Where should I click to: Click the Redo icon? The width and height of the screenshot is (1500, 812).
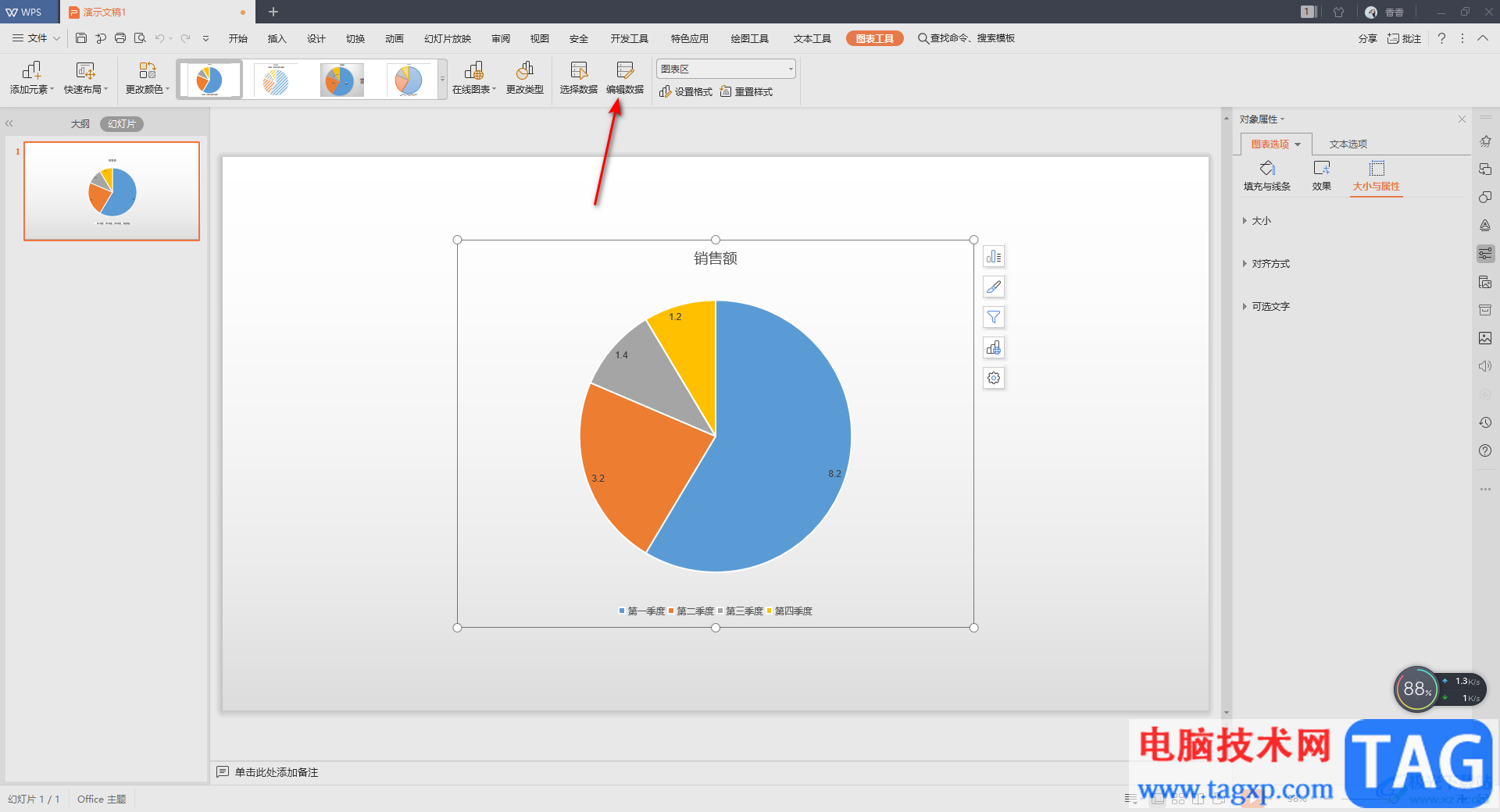(x=185, y=38)
